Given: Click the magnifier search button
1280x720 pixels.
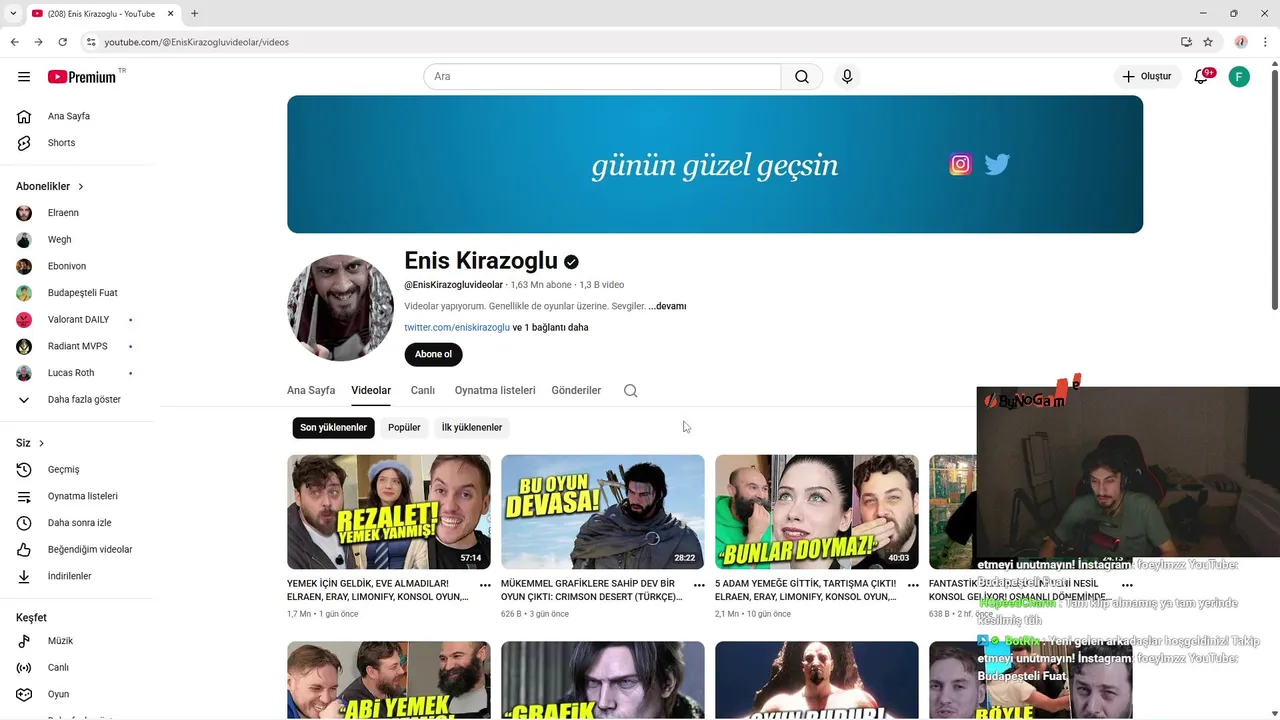Looking at the screenshot, I should (x=802, y=77).
